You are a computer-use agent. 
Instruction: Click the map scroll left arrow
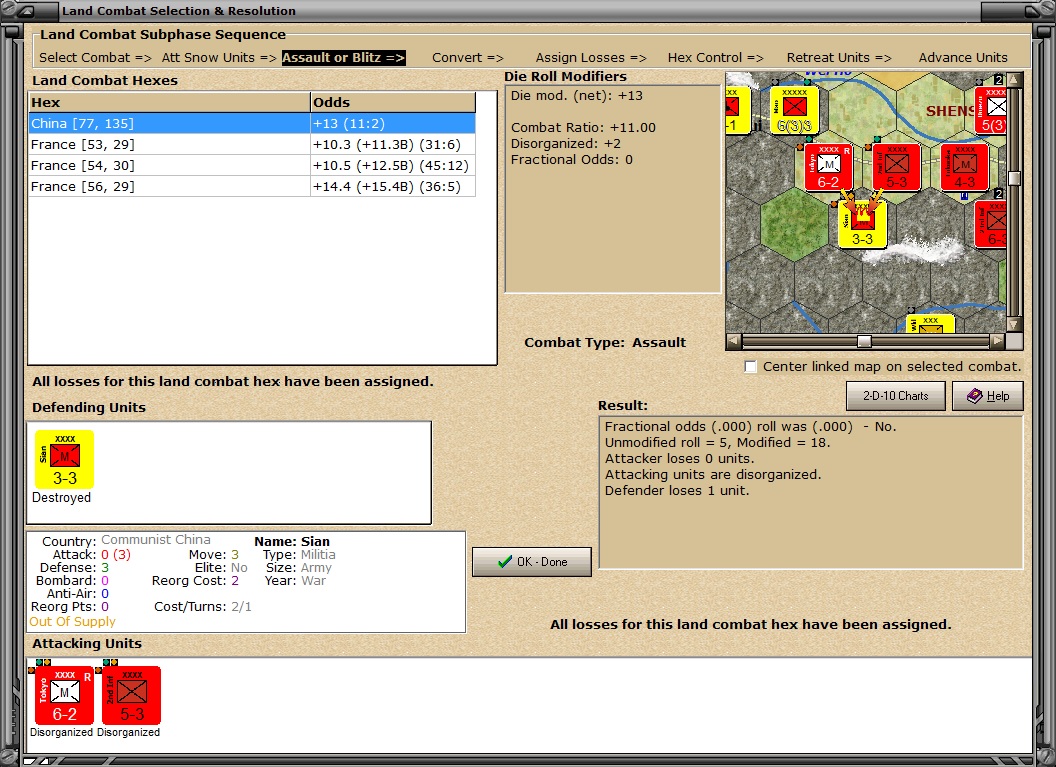click(734, 341)
